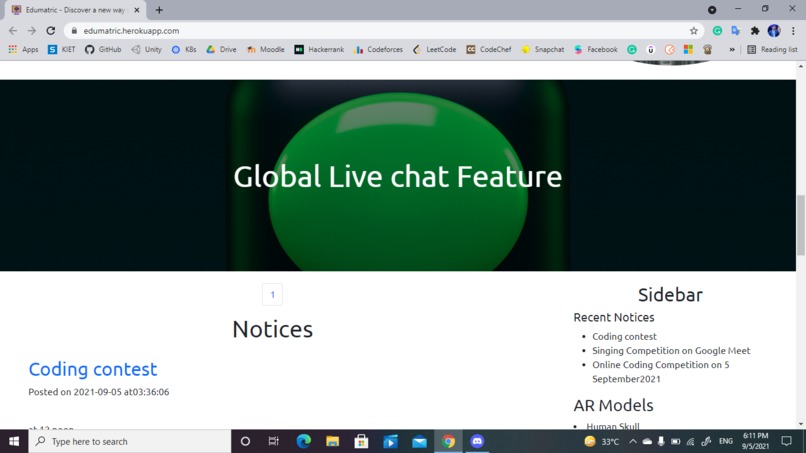Open Microsoft Store from the taskbar
The image size is (806, 453).
click(x=361, y=441)
